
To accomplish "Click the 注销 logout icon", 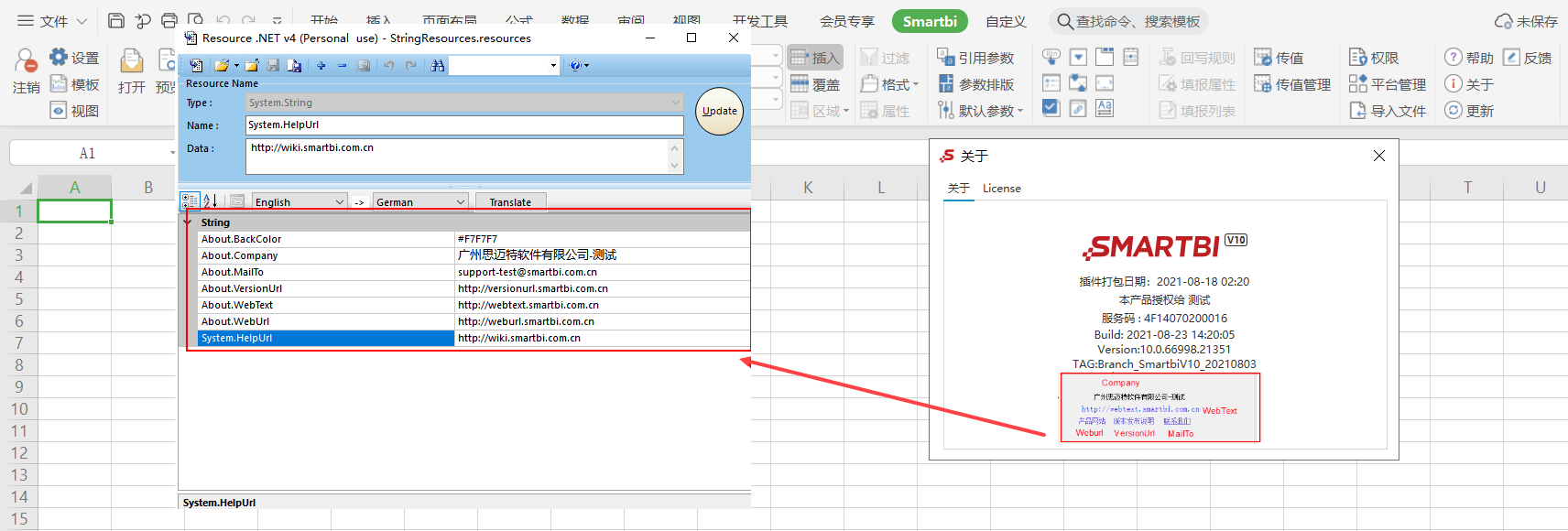I will [x=26, y=62].
